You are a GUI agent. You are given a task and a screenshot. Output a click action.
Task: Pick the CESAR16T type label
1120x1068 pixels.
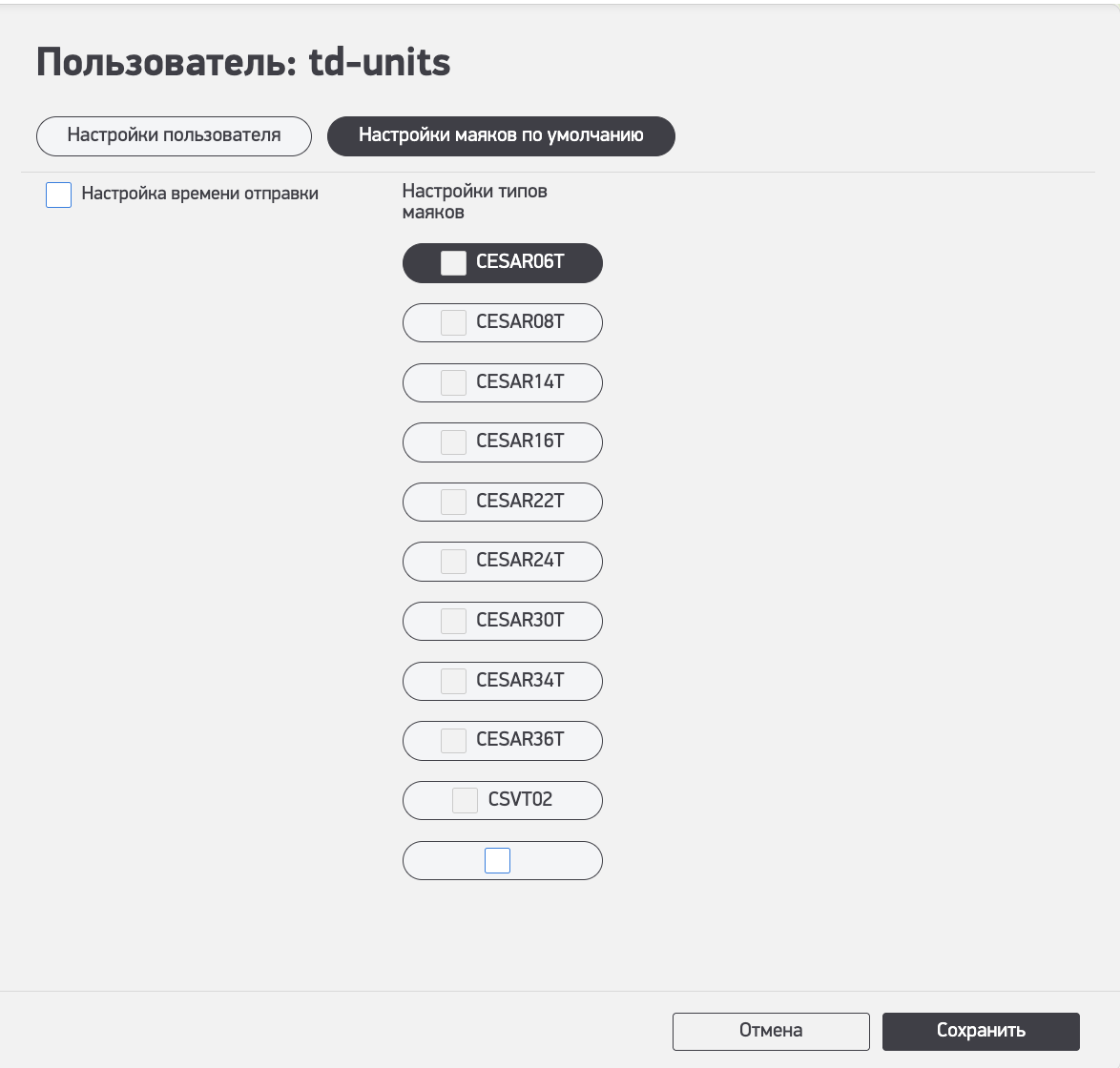pyautogui.click(x=520, y=442)
